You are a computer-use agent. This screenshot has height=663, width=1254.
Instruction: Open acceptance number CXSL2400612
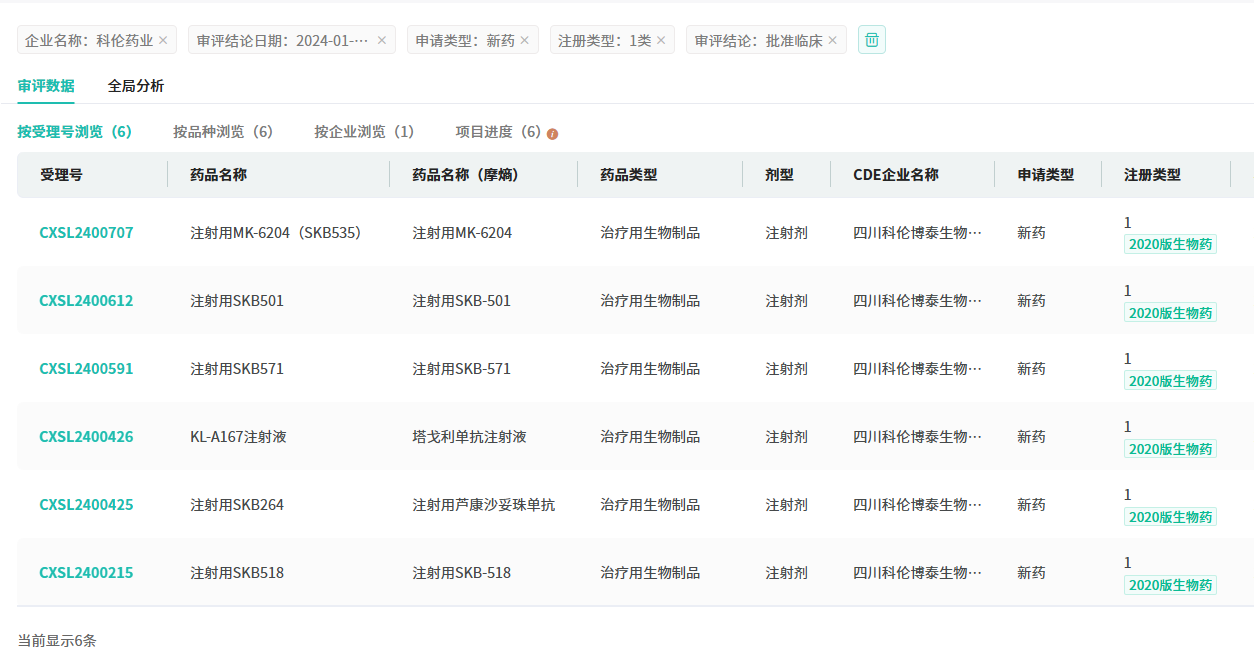tap(86, 301)
